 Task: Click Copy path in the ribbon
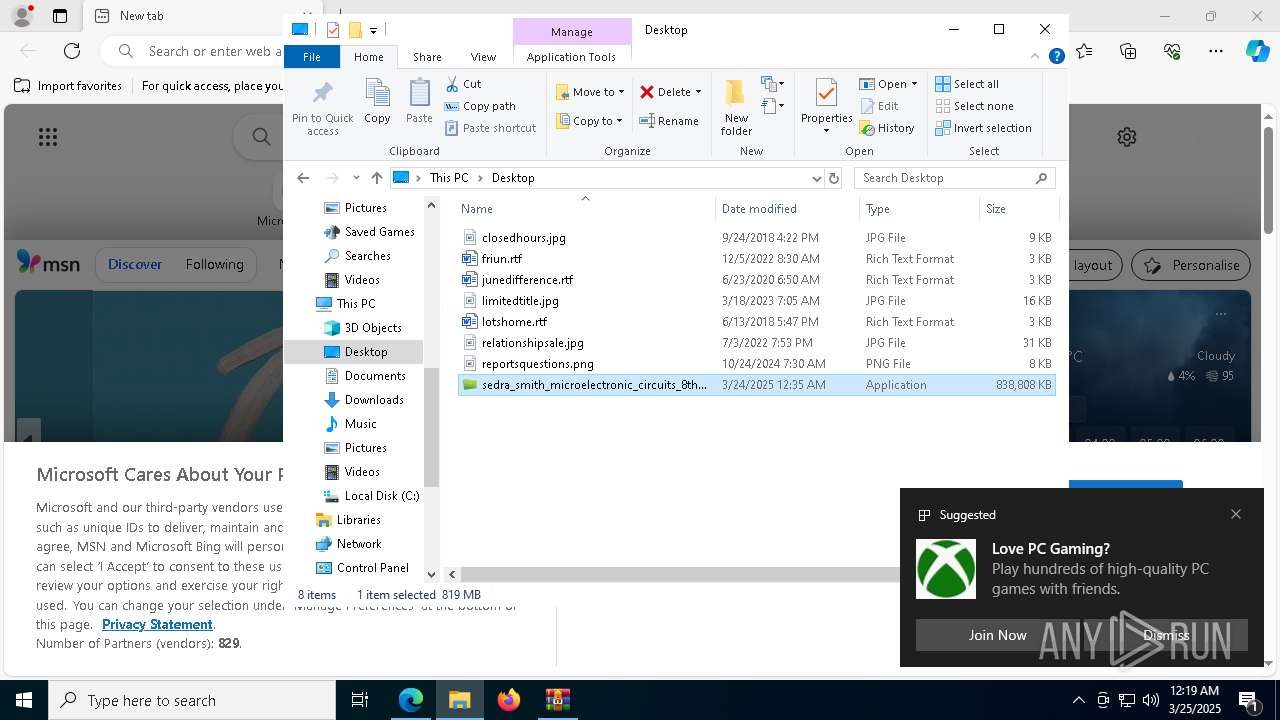480,106
